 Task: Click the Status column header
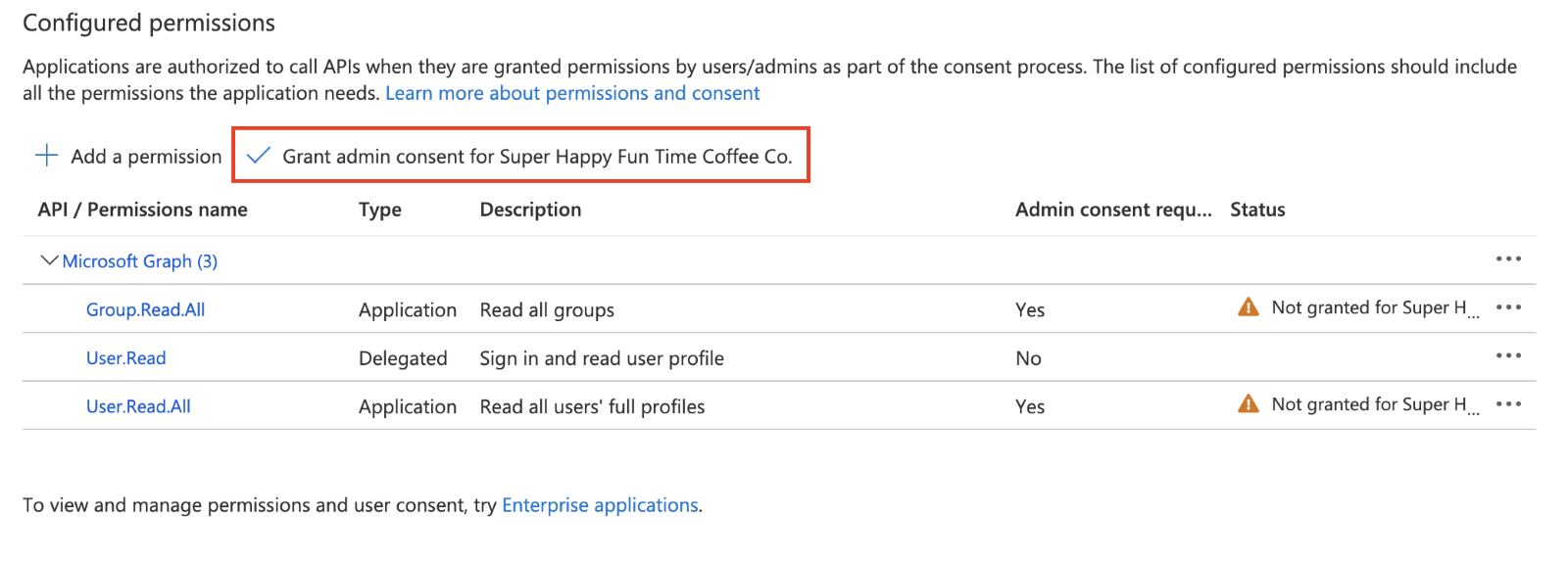(x=1257, y=210)
